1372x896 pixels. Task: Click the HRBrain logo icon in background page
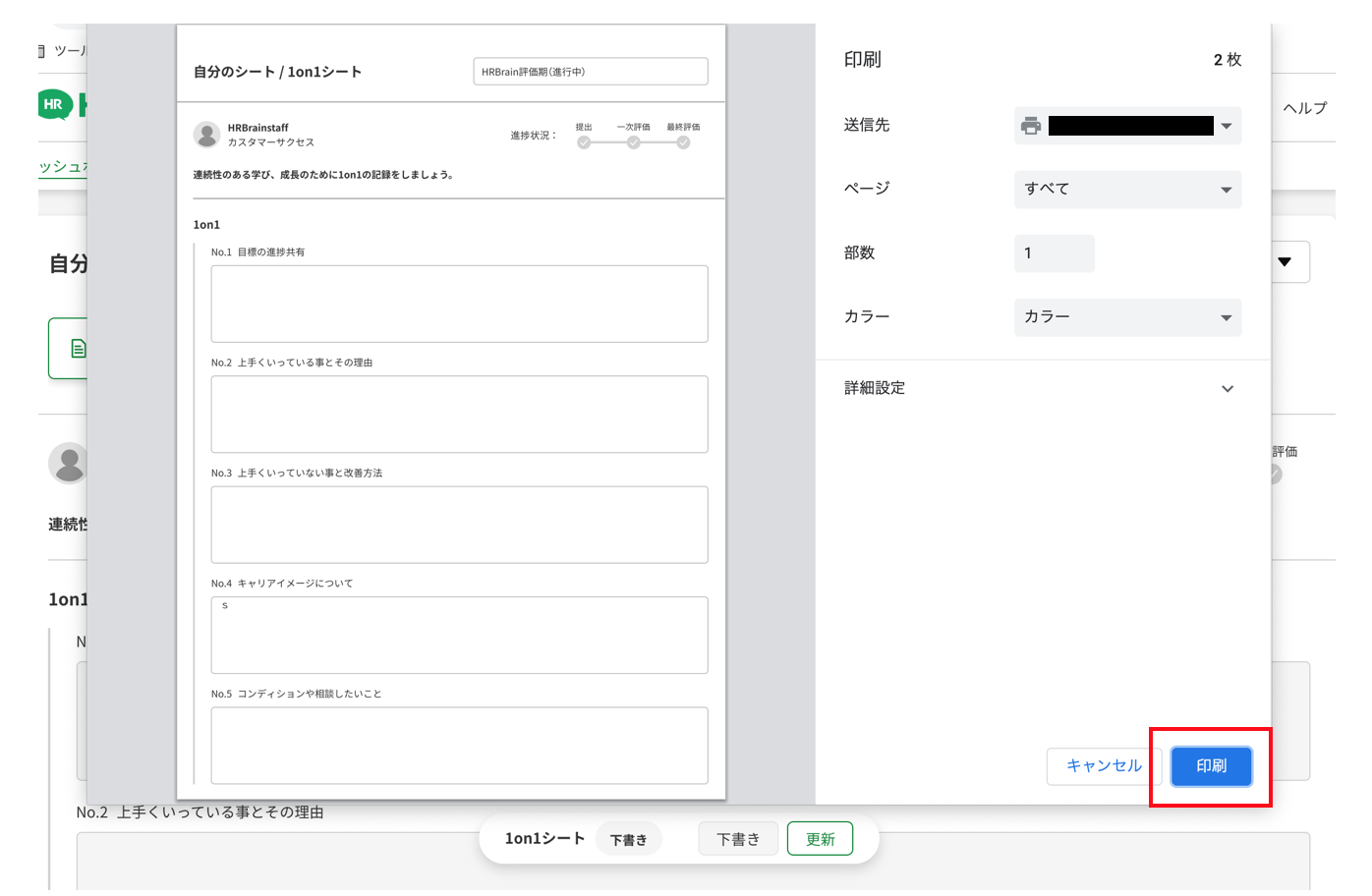click(x=56, y=105)
